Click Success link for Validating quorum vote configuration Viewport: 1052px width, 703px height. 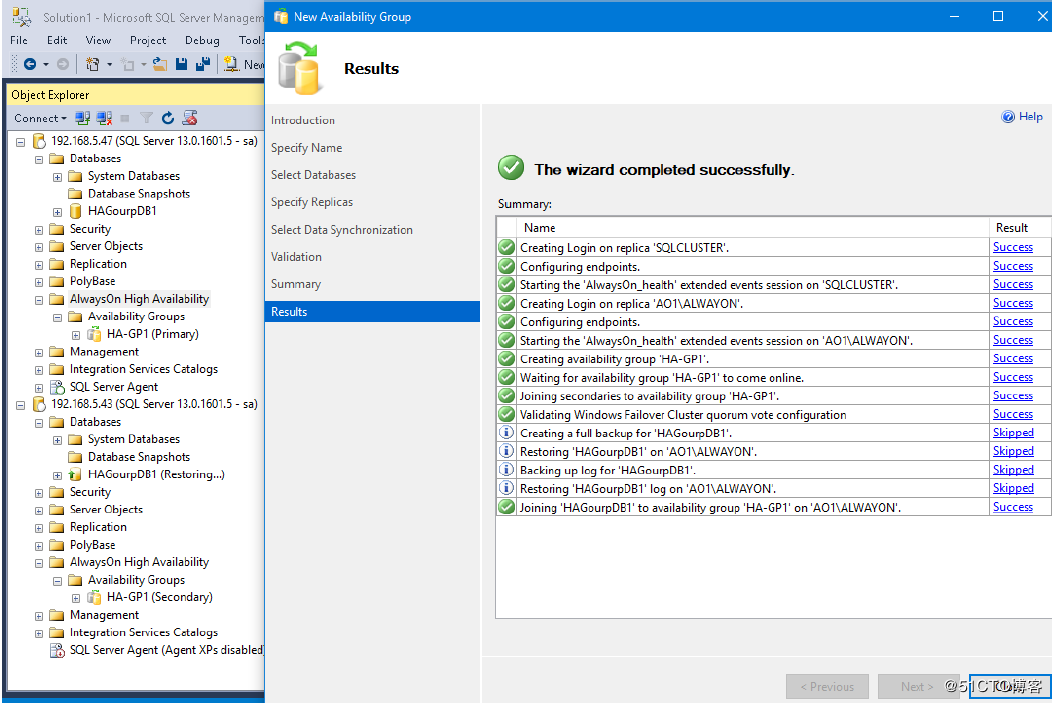coord(1012,414)
